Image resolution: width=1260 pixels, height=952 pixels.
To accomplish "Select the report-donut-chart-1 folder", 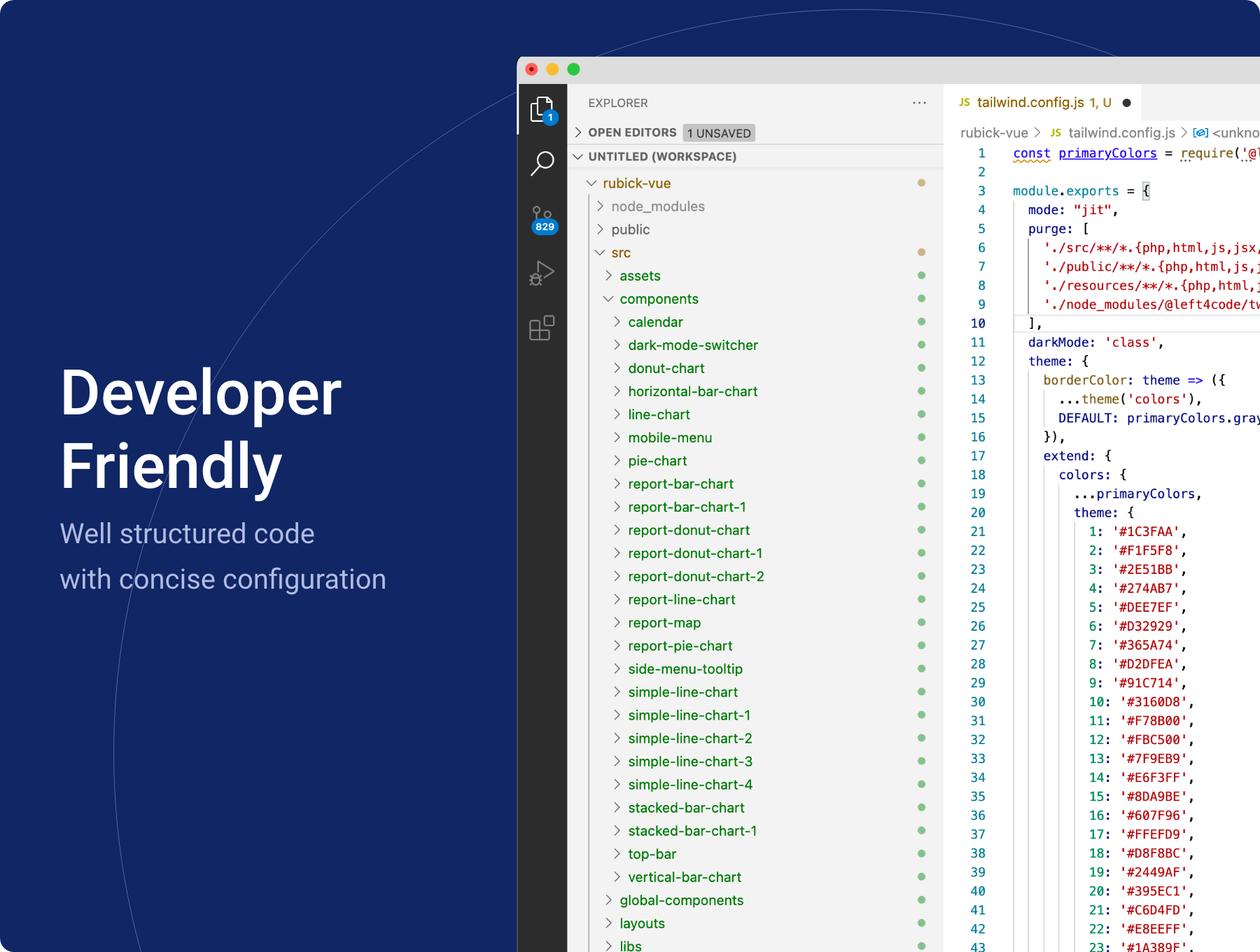I will pos(755,553).
